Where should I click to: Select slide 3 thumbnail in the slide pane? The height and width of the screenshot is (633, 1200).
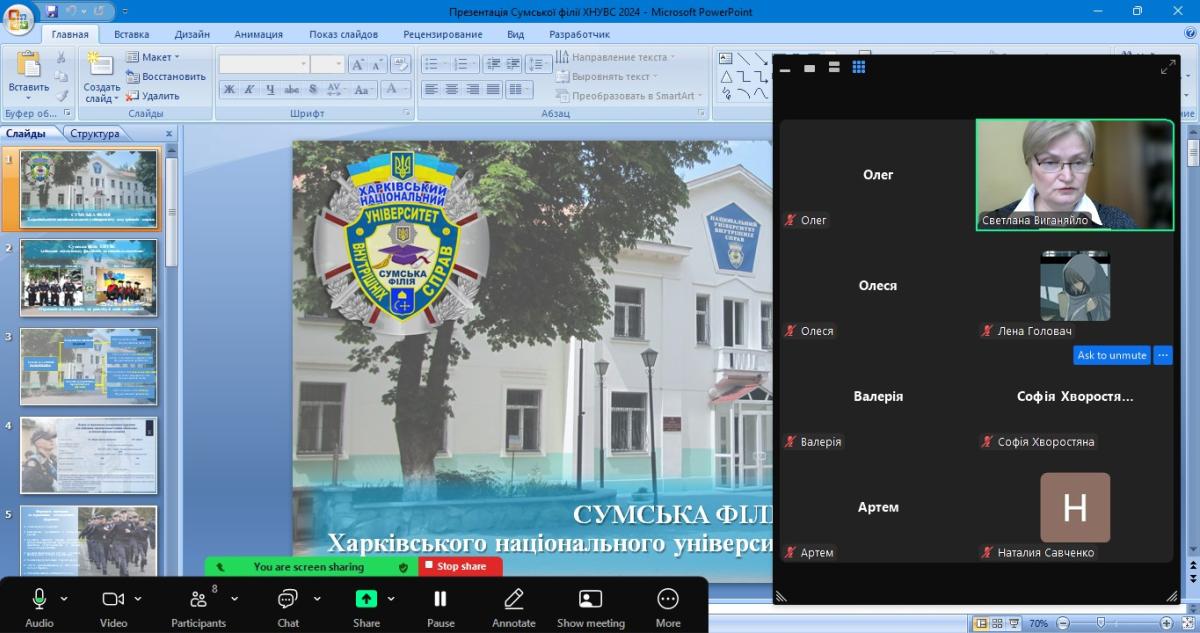[89, 366]
